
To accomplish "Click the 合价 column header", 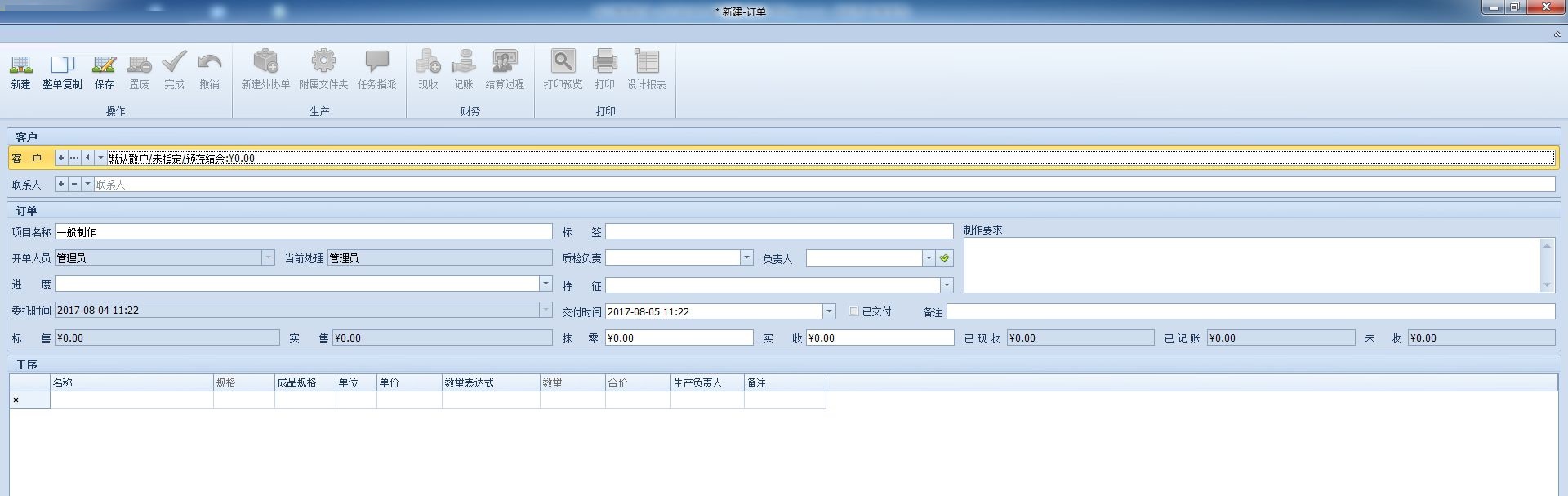I will point(638,382).
